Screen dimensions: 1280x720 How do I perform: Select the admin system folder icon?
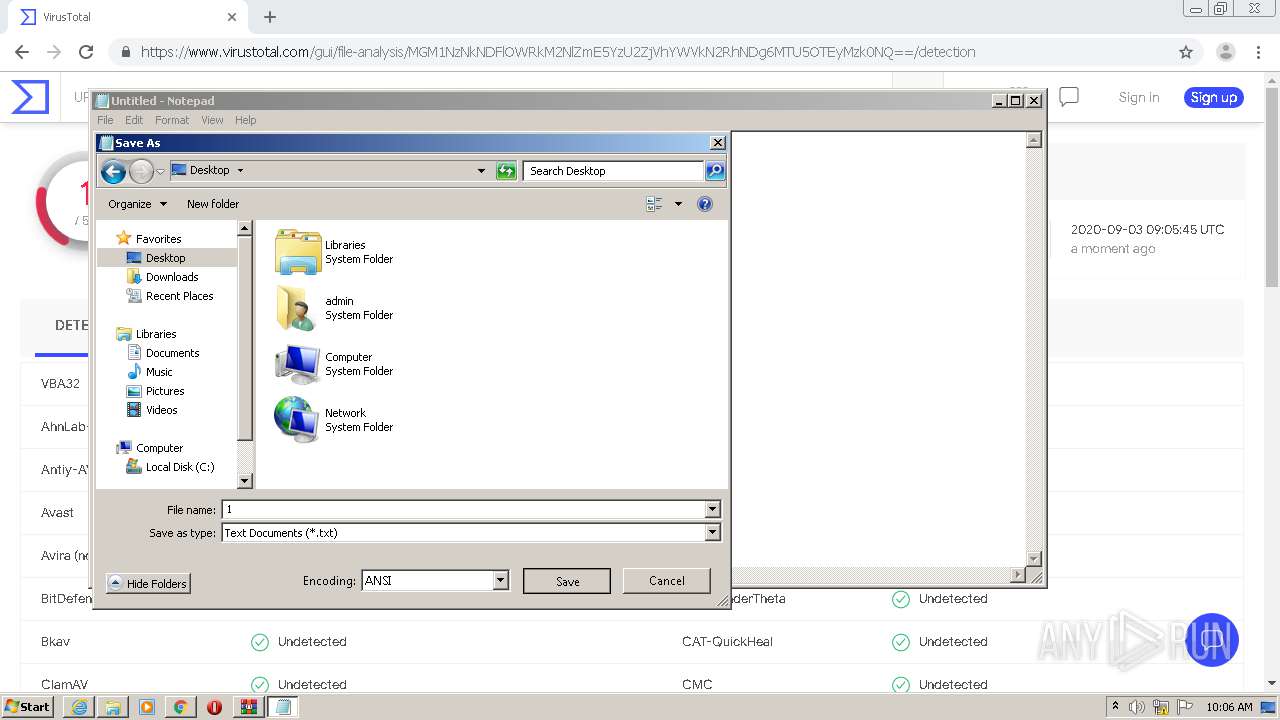coord(298,307)
